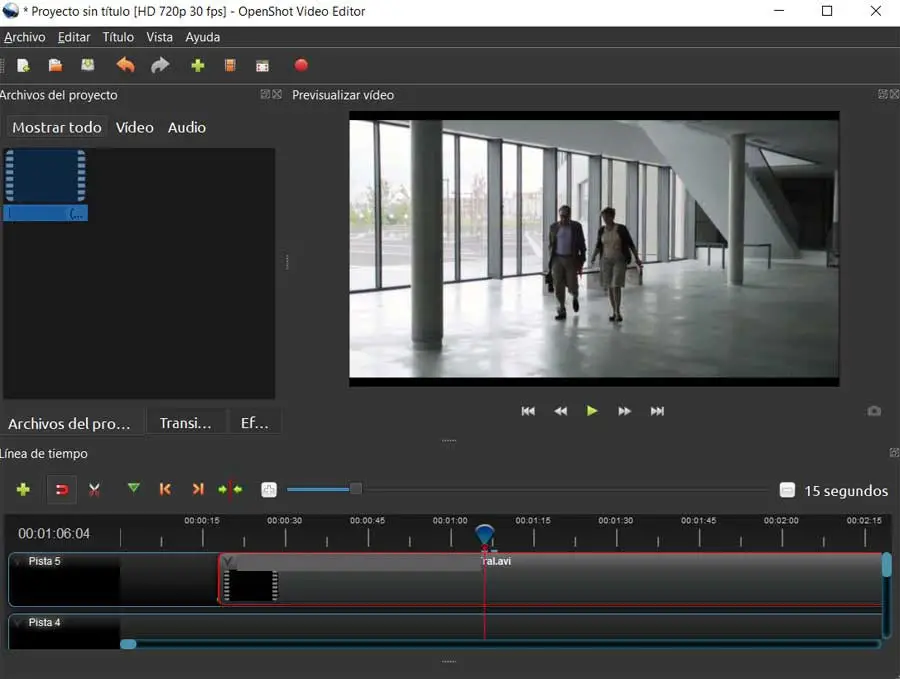Click the timeline zoom slider handle
This screenshot has width=900, height=679.
click(x=355, y=489)
